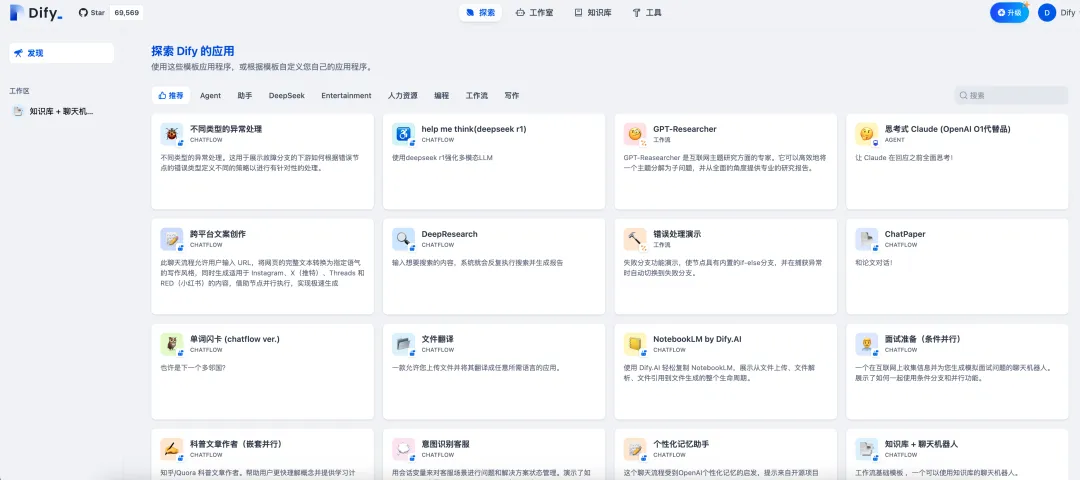Click the help me think accessibility icon
Image resolution: width=1080 pixels, height=480 pixels.
click(403, 134)
